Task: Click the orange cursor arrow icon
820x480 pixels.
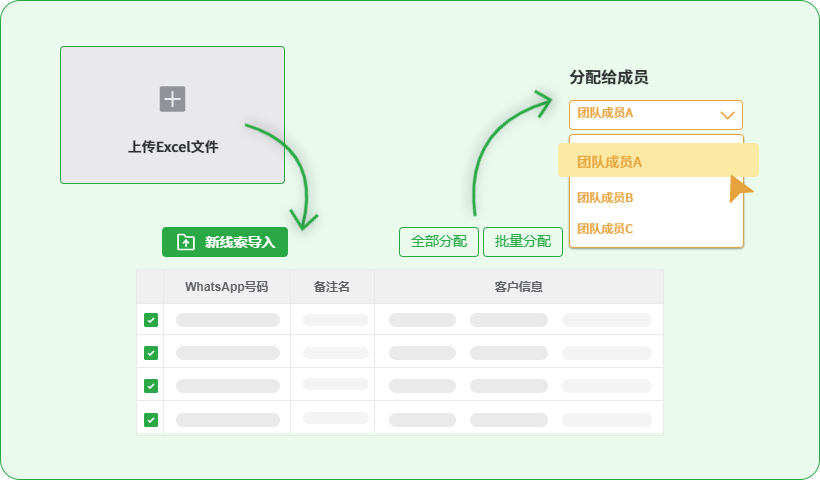Action: [x=739, y=188]
